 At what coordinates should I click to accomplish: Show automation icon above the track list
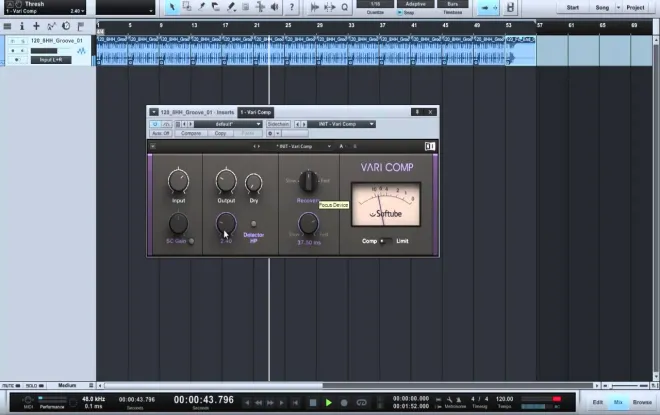pyautogui.click(x=51, y=26)
